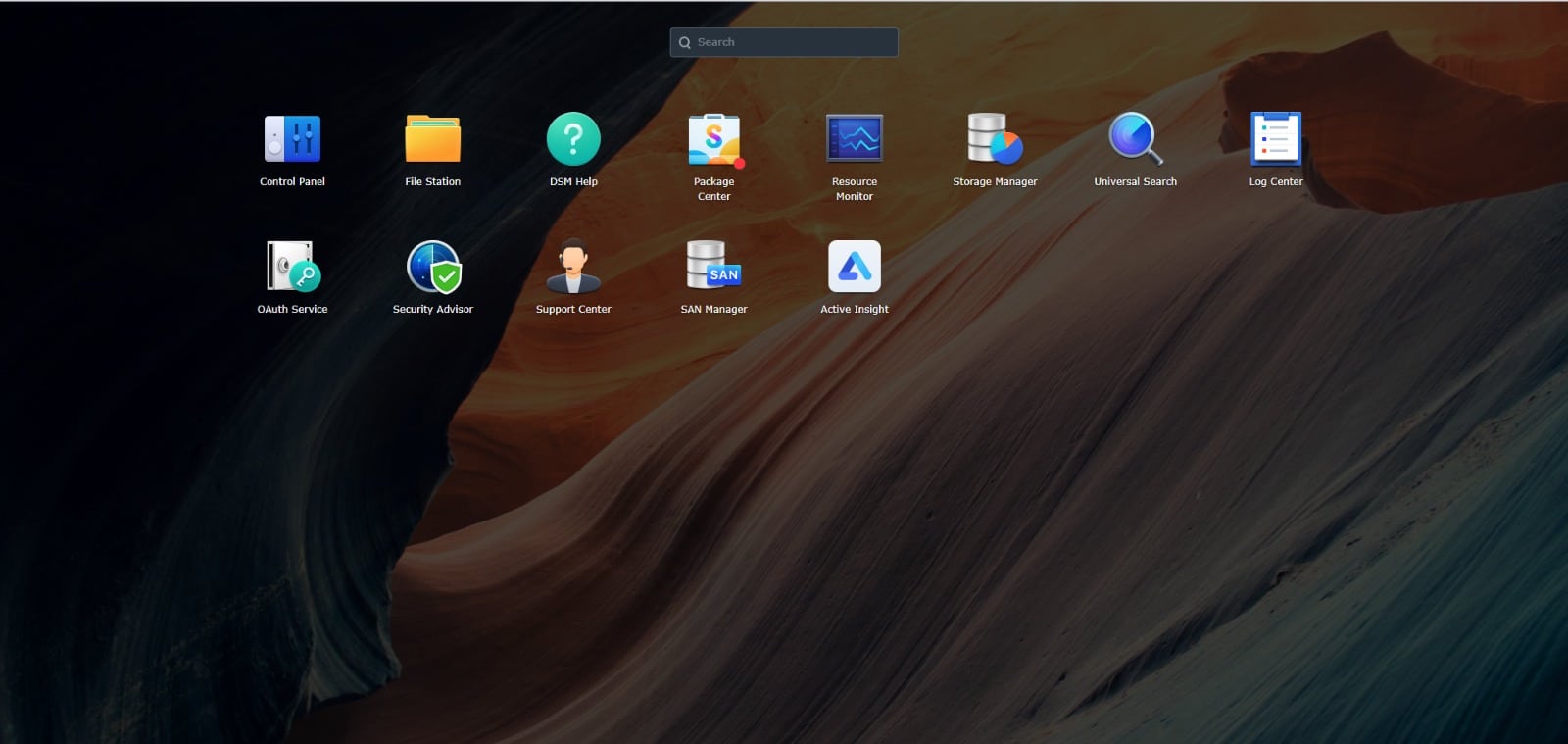
Task: Launch File Station folder icon
Action: (x=432, y=139)
